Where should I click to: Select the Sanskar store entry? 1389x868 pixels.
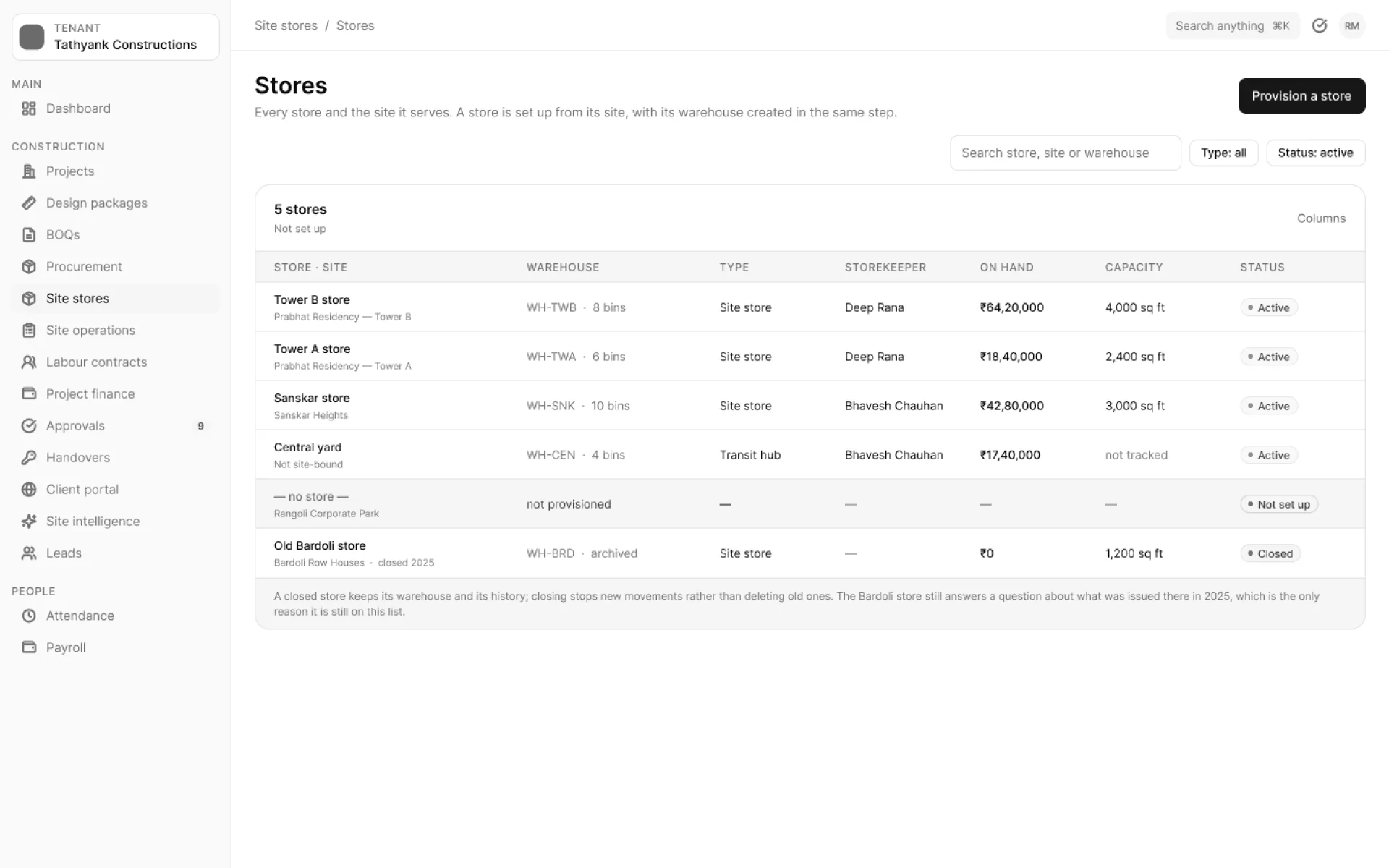point(810,406)
